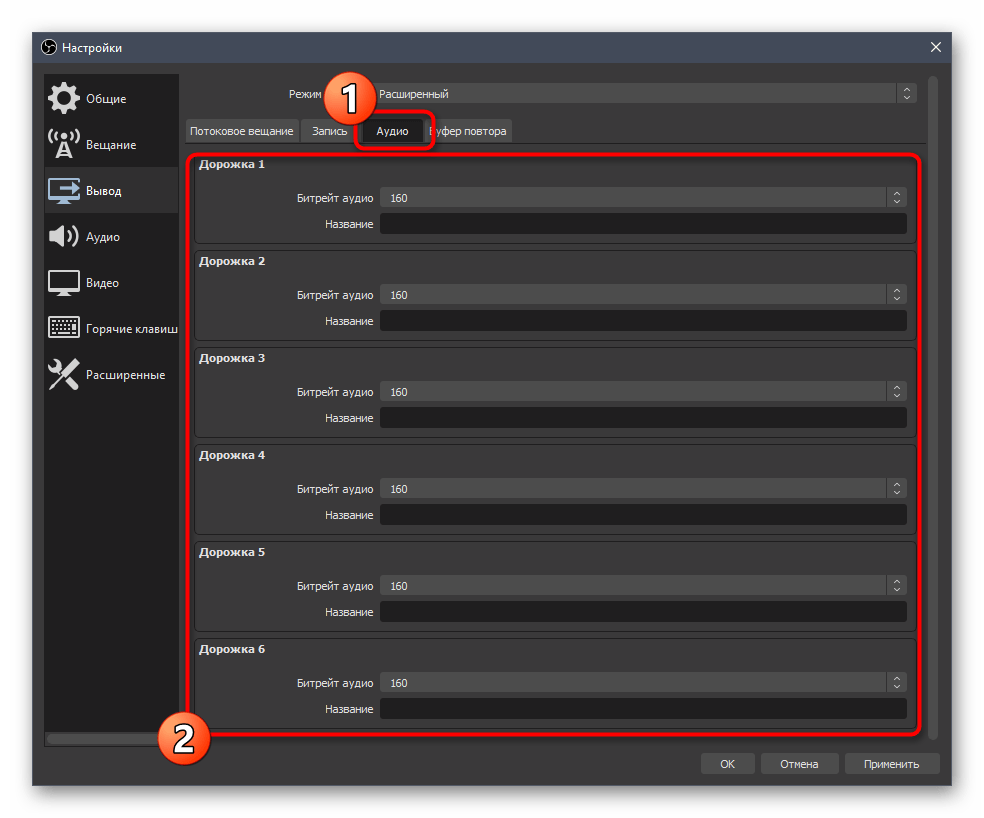Open the Вещание broadcast antenna icon
Image resolution: width=984 pixels, height=818 pixels.
(x=64, y=145)
